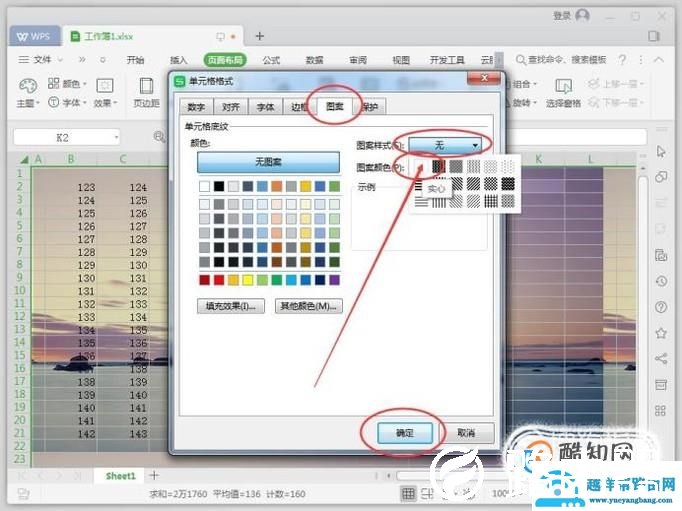Click the 页边距 page margins icon
This screenshot has width=682, height=511.
pos(147,86)
